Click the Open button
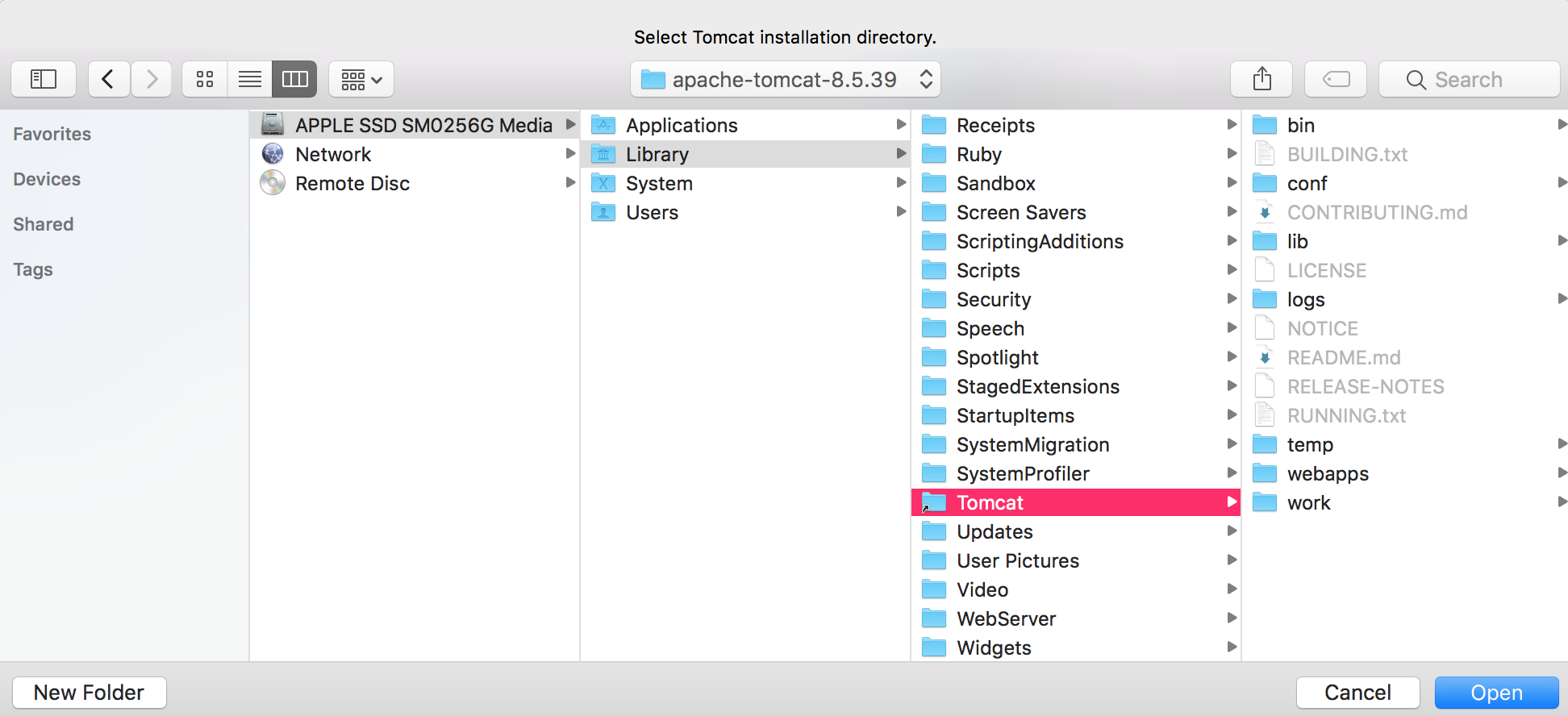 1497,693
